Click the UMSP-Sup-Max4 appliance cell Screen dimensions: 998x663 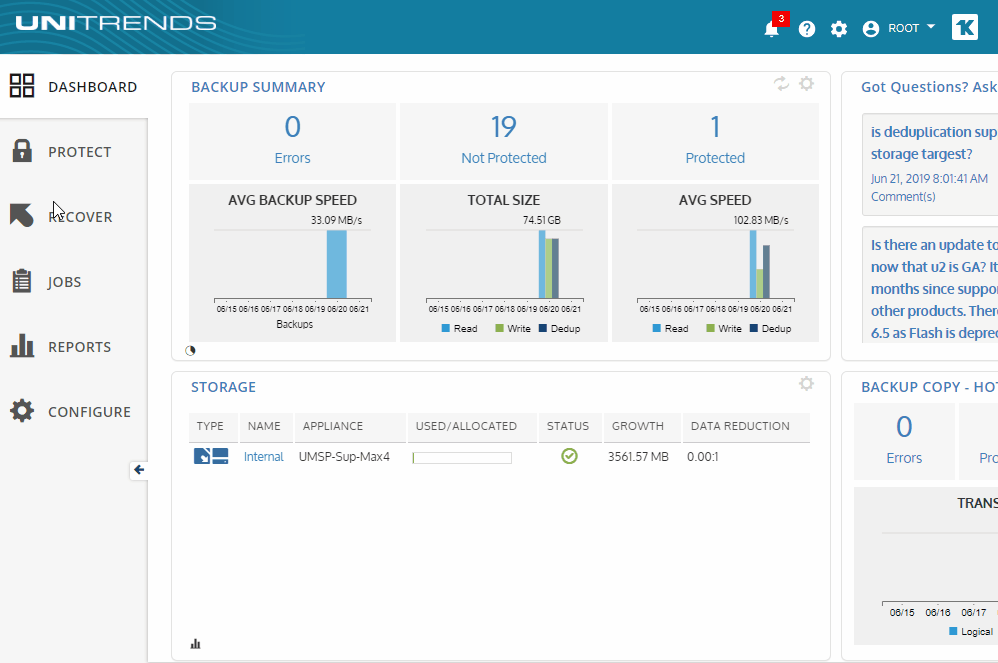344,457
